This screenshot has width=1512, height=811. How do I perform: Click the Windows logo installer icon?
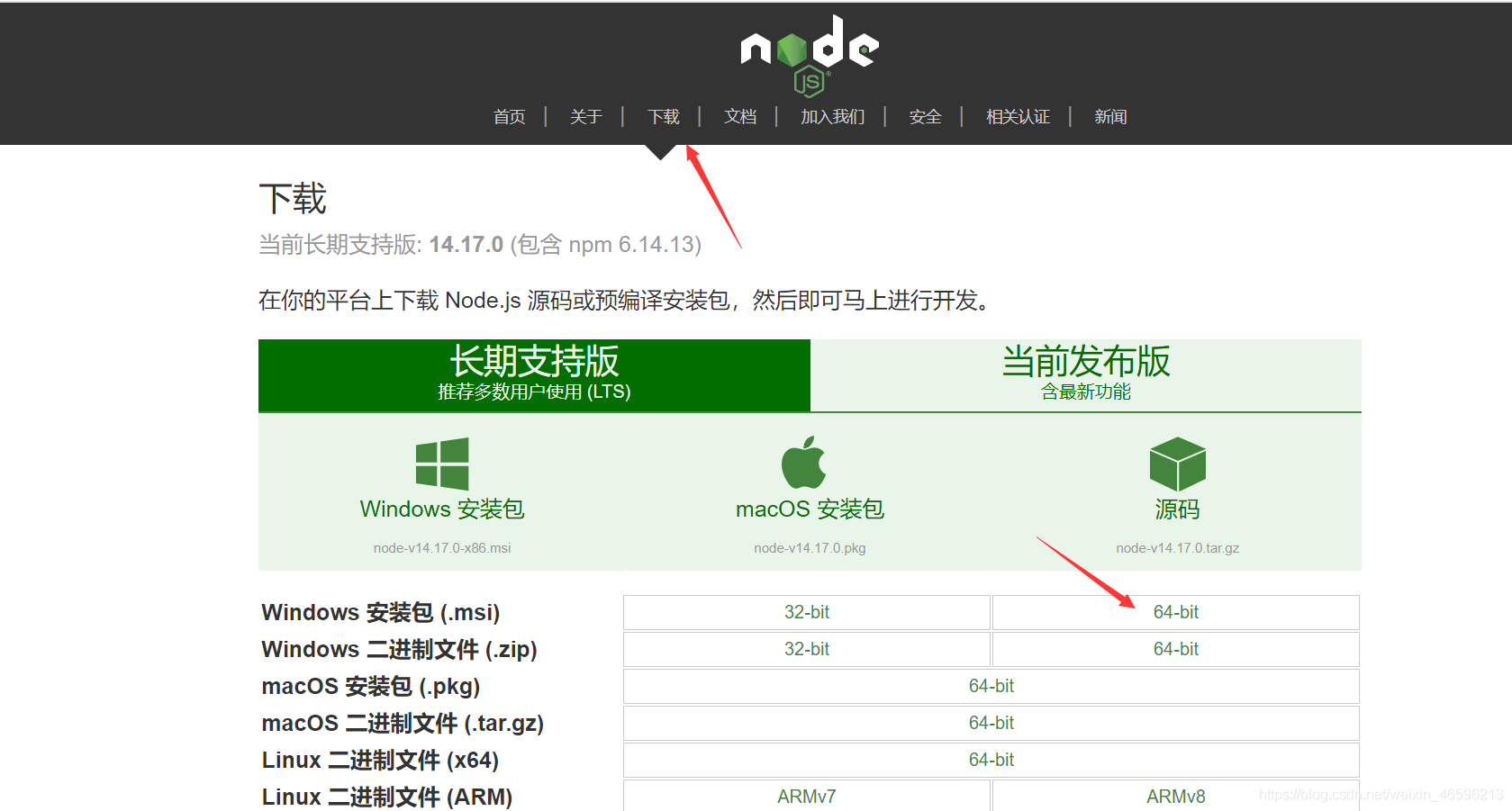442,464
